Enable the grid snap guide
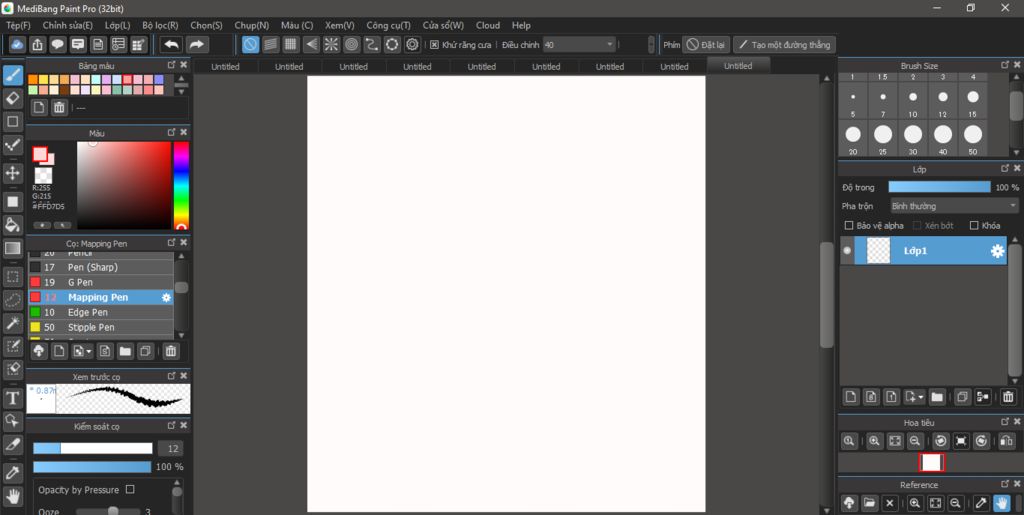Image resolution: width=1024 pixels, height=515 pixels. [291, 44]
